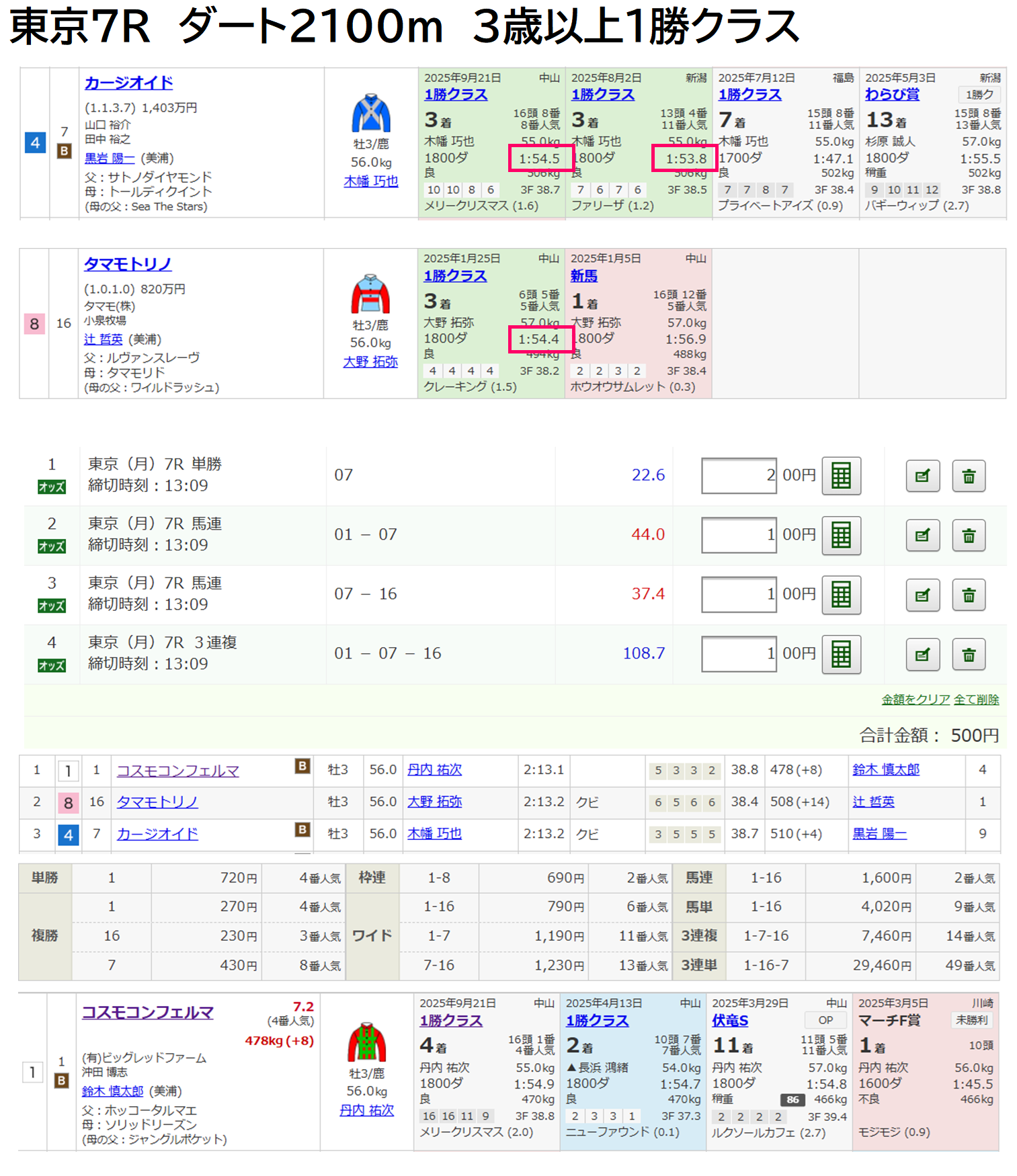Click the 全て削除 link
Screen dimensions: 1017x1176
976,700
